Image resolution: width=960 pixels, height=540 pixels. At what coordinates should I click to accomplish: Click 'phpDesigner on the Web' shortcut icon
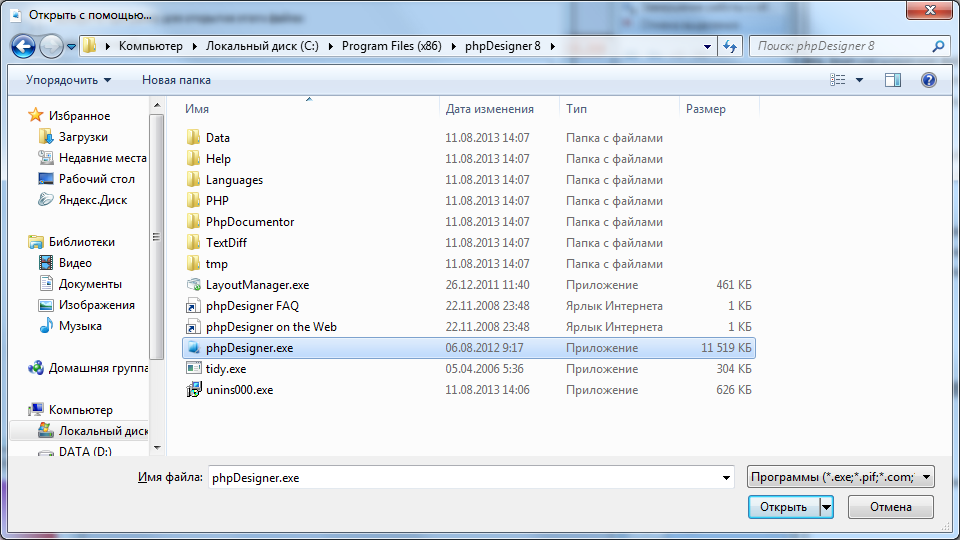pos(193,326)
